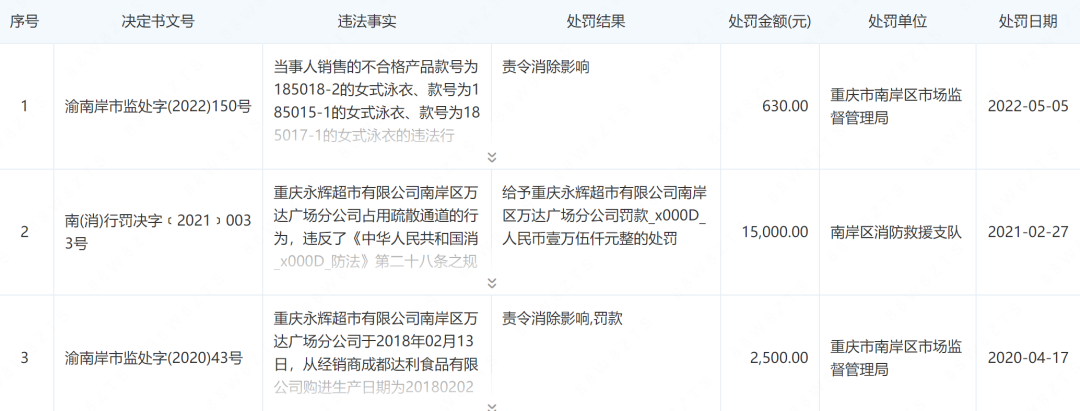The height and width of the screenshot is (411, 1080).
Task: Click the 决定书文号 column header
Action: coord(158,21)
